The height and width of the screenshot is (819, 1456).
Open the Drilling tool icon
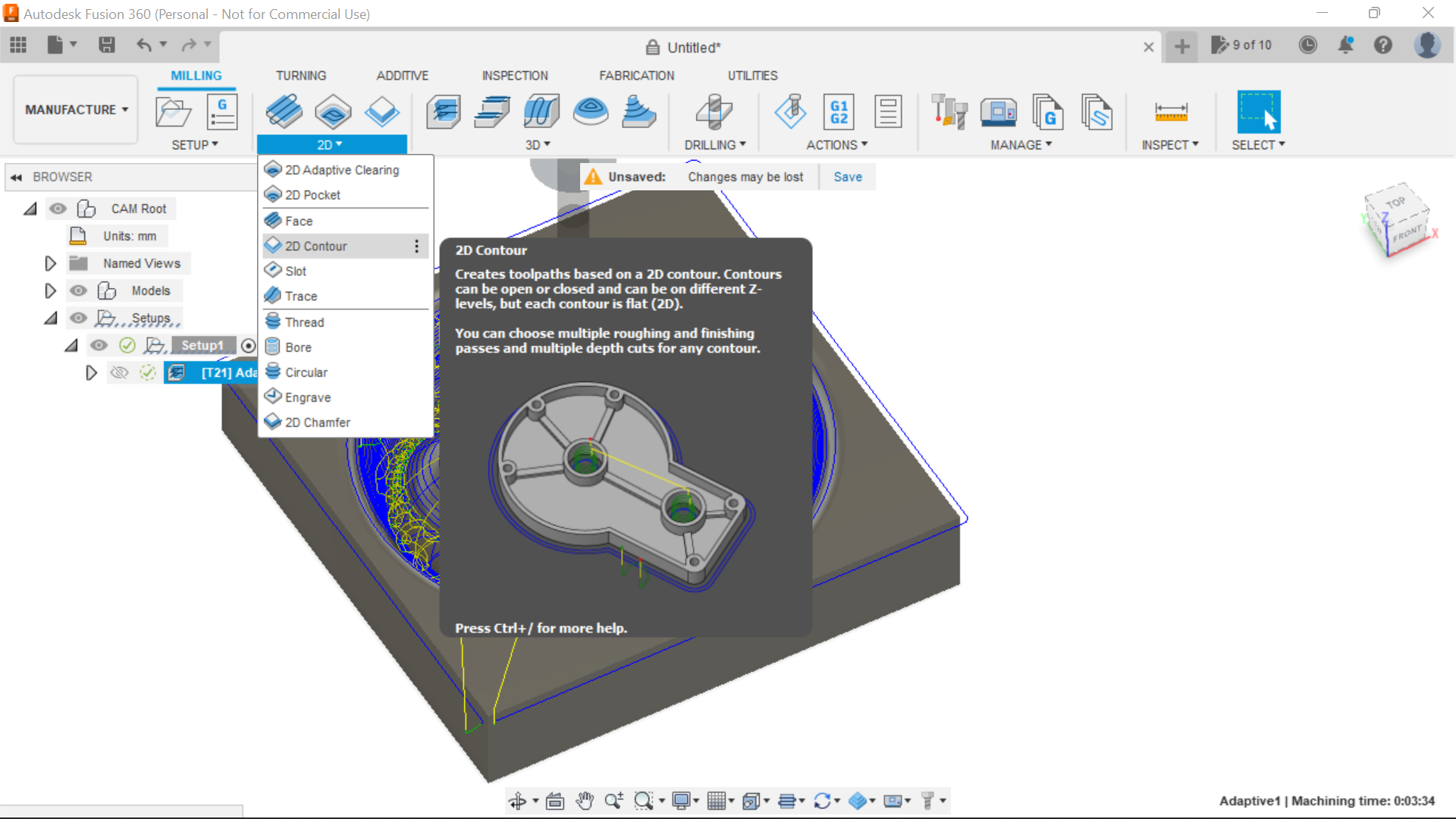(714, 111)
